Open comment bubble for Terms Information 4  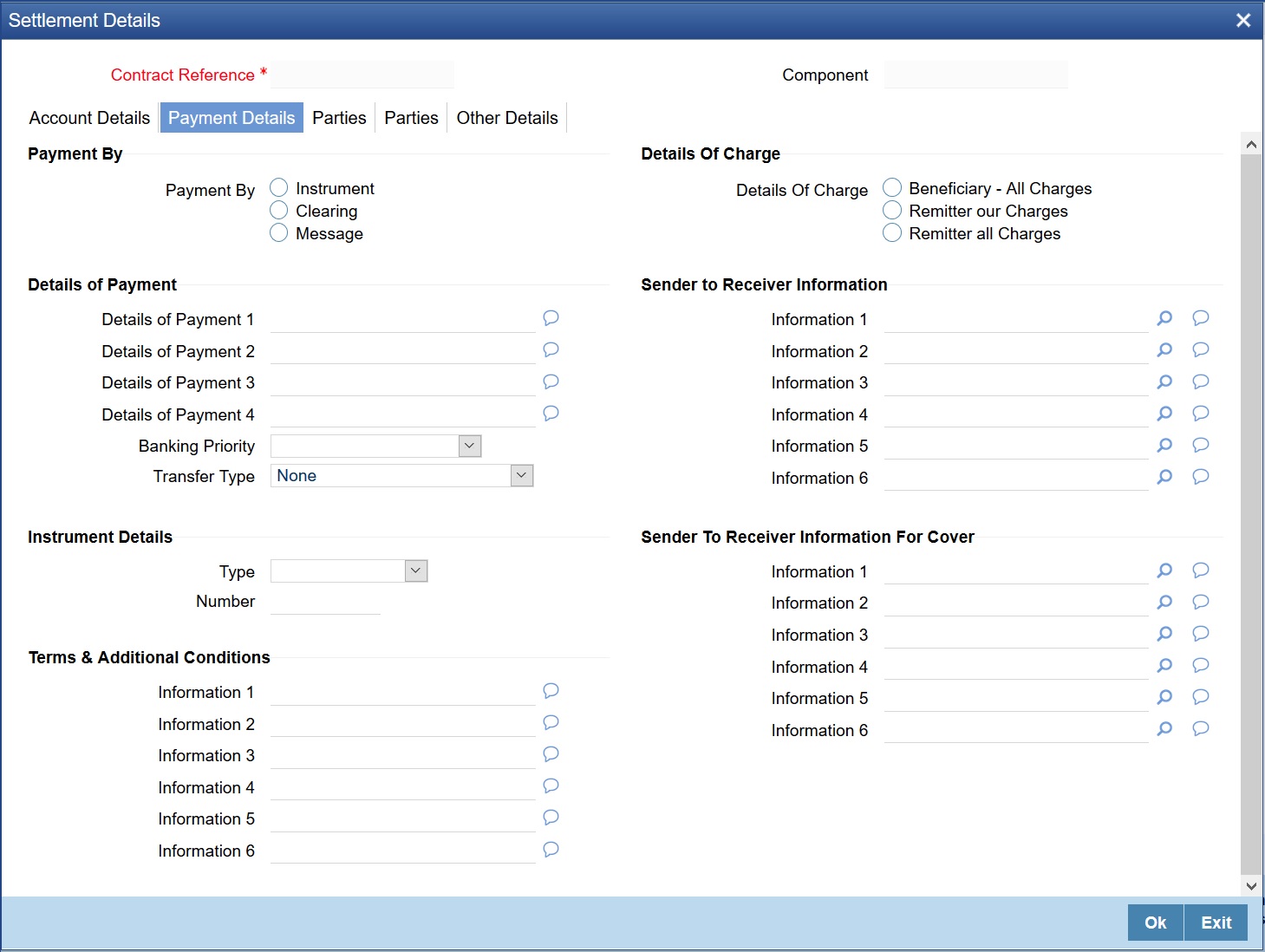(x=551, y=786)
